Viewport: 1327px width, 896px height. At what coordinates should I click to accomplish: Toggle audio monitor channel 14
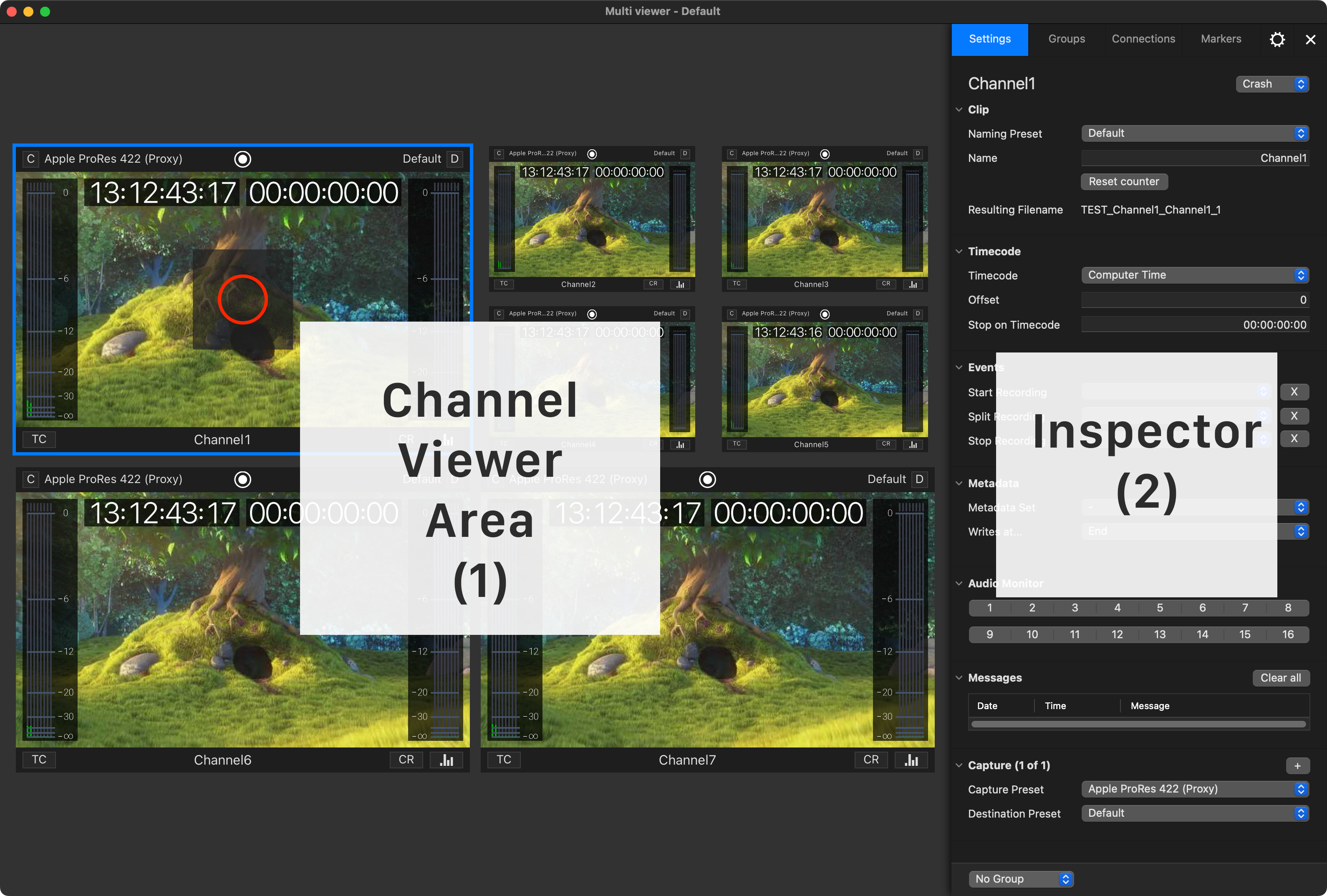tap(1203, 634)
